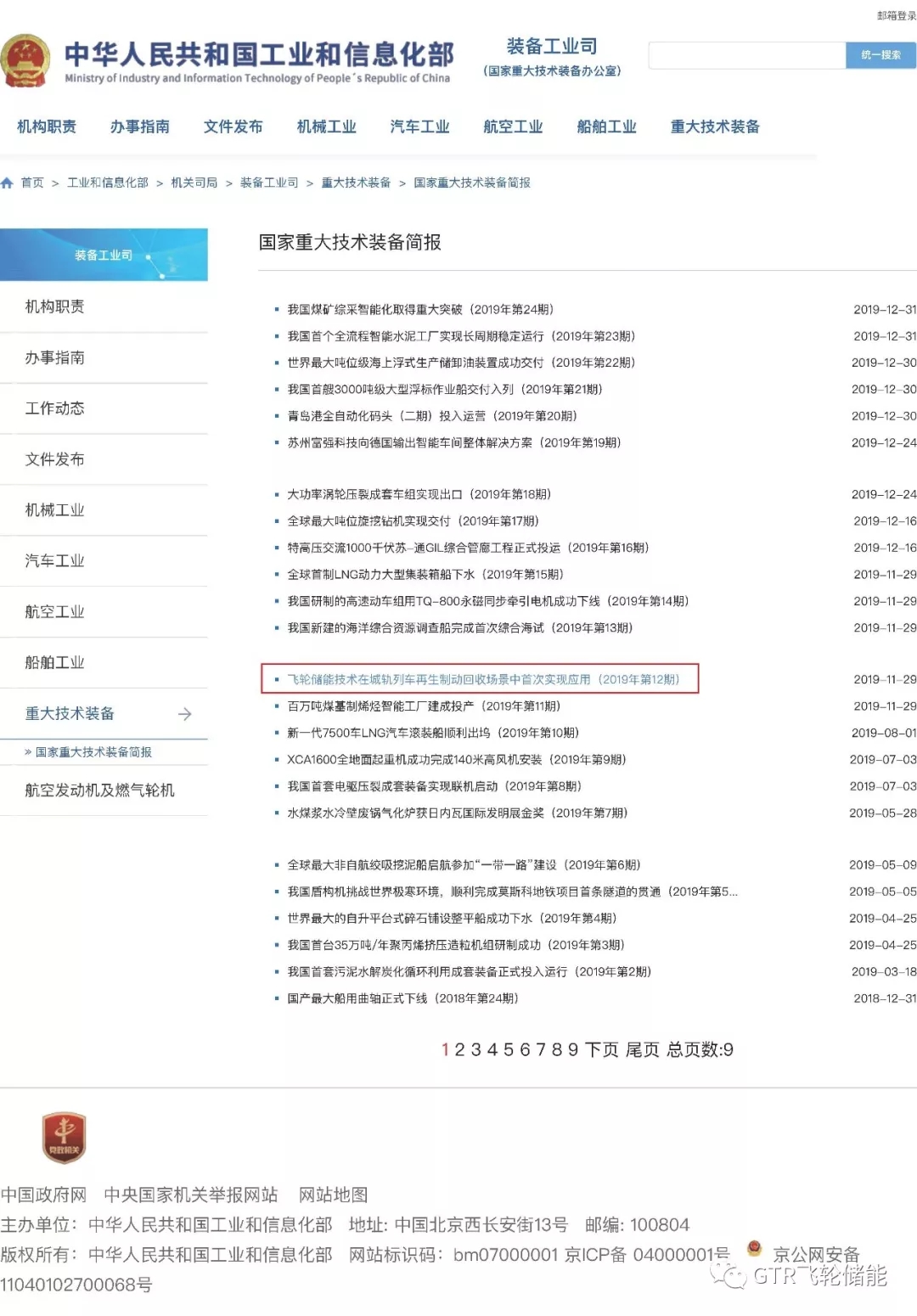
Task: Click 下页 to go to next page
Action: [x=601, y=1050]
